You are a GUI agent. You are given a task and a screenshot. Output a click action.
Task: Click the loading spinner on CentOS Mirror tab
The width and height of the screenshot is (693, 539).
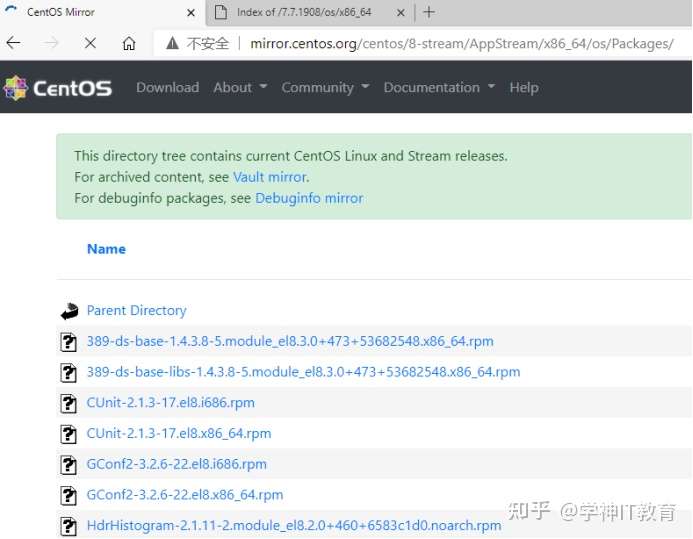(11, 11)
